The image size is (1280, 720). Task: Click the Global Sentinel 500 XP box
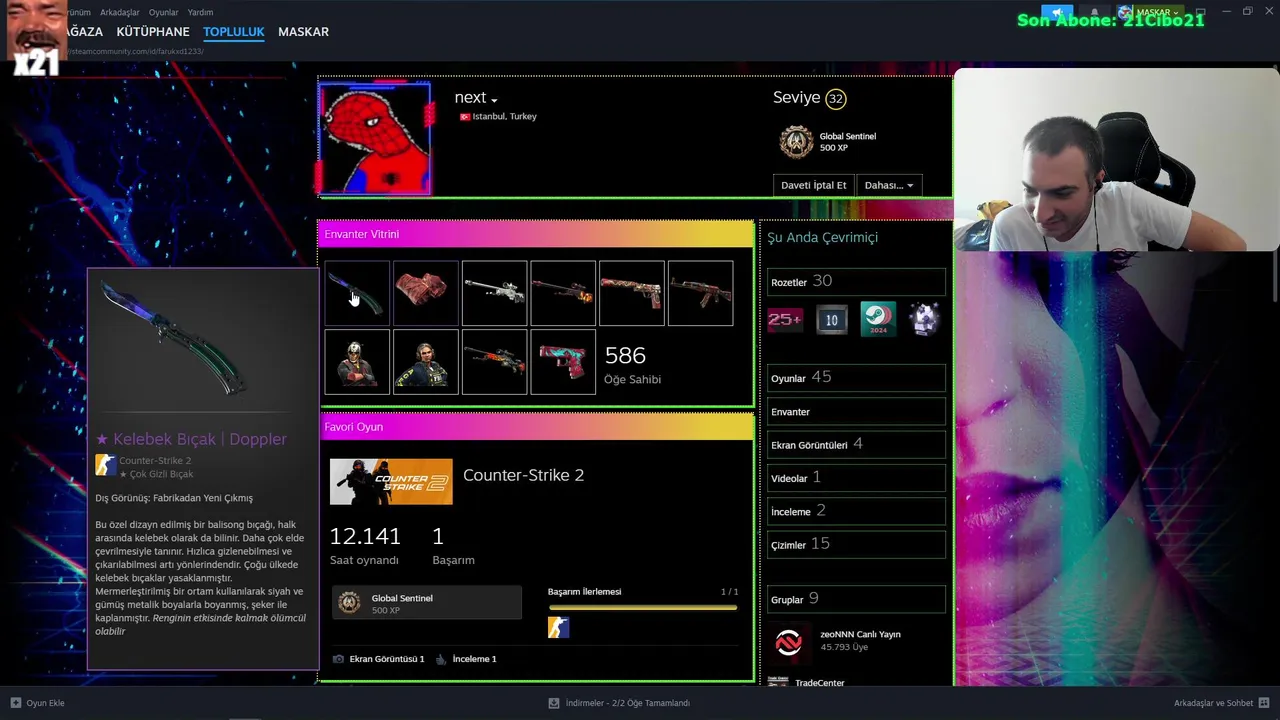[427, 603]
